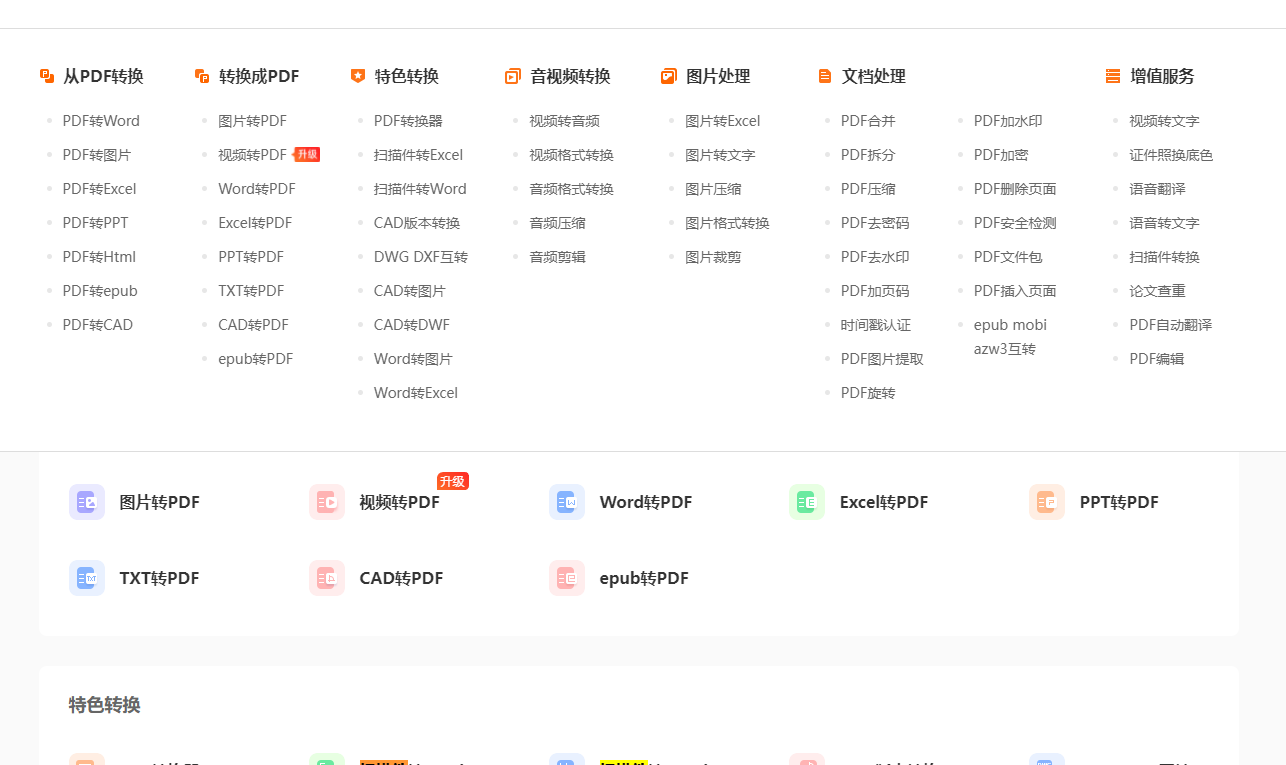This screenshot has height=765, width=1286.
Task: Select PDF转PPT in the menu
Action: 96,223
